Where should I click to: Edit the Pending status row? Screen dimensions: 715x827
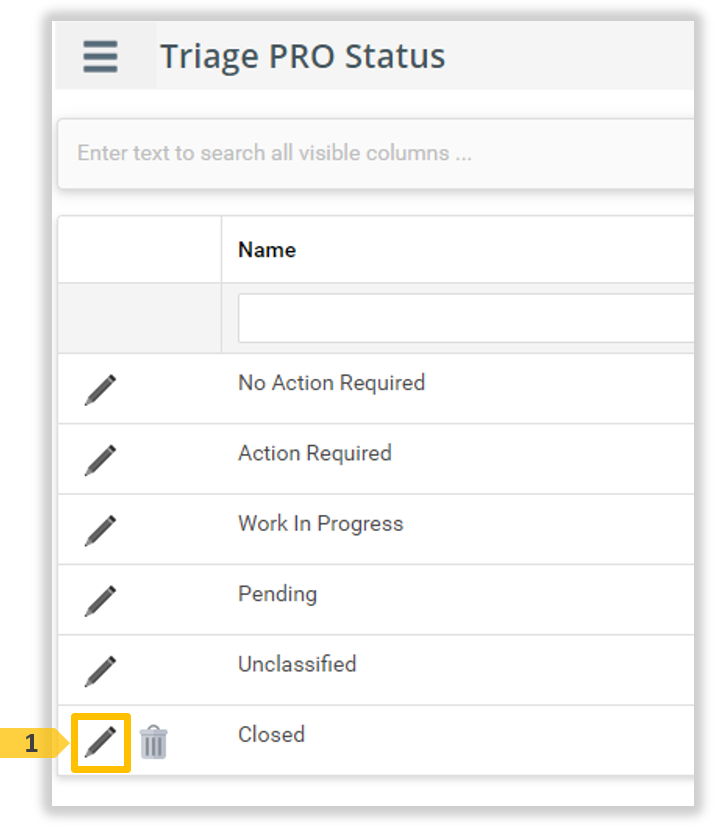100,600
